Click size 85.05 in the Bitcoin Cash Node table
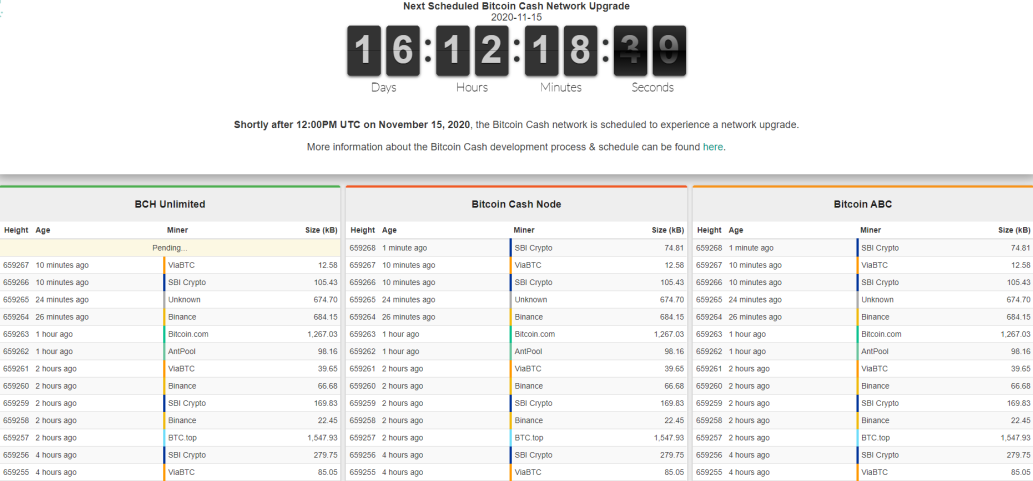1033x481 pixels. click(674, 472)
